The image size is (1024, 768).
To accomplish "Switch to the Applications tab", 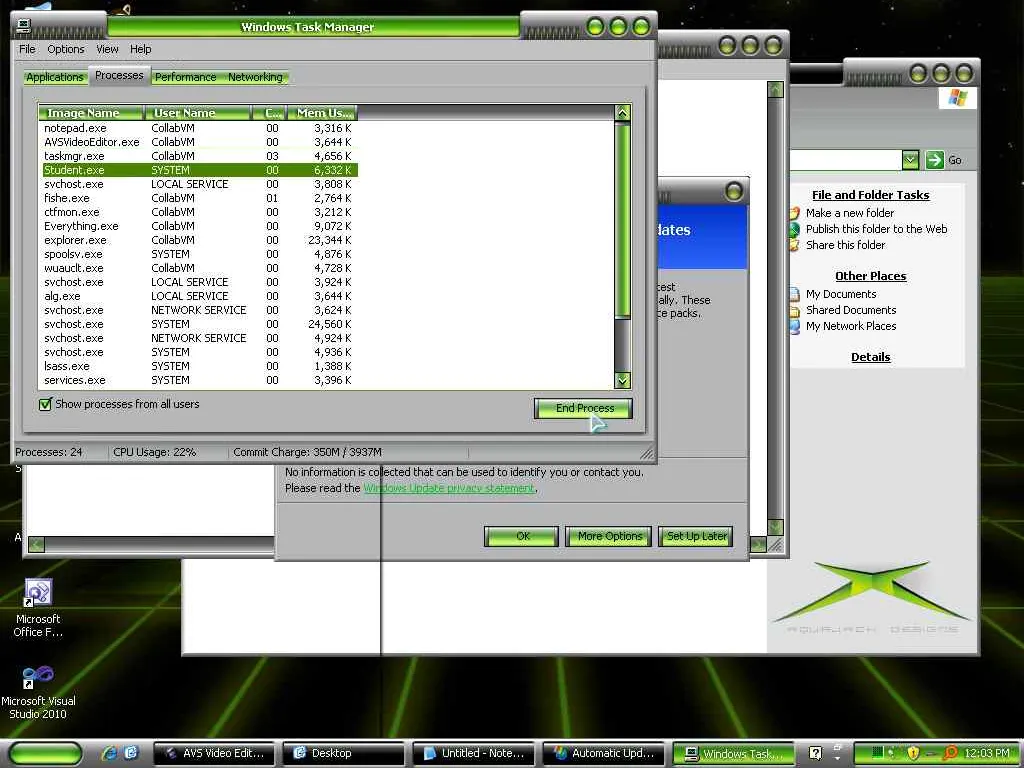I will coord(55,77).
